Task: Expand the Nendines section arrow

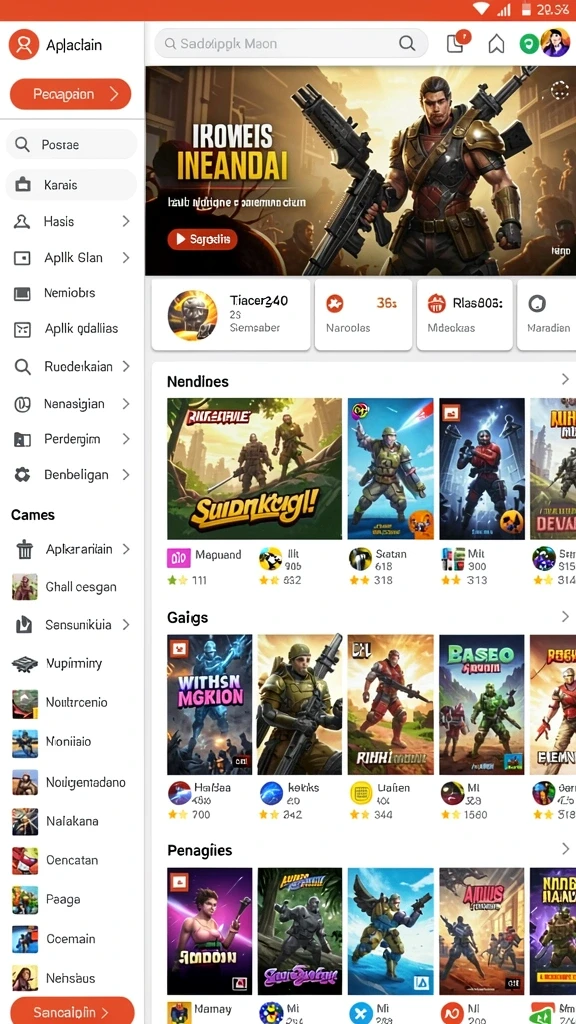Action: pyautogui.click(x=565, y=379)
